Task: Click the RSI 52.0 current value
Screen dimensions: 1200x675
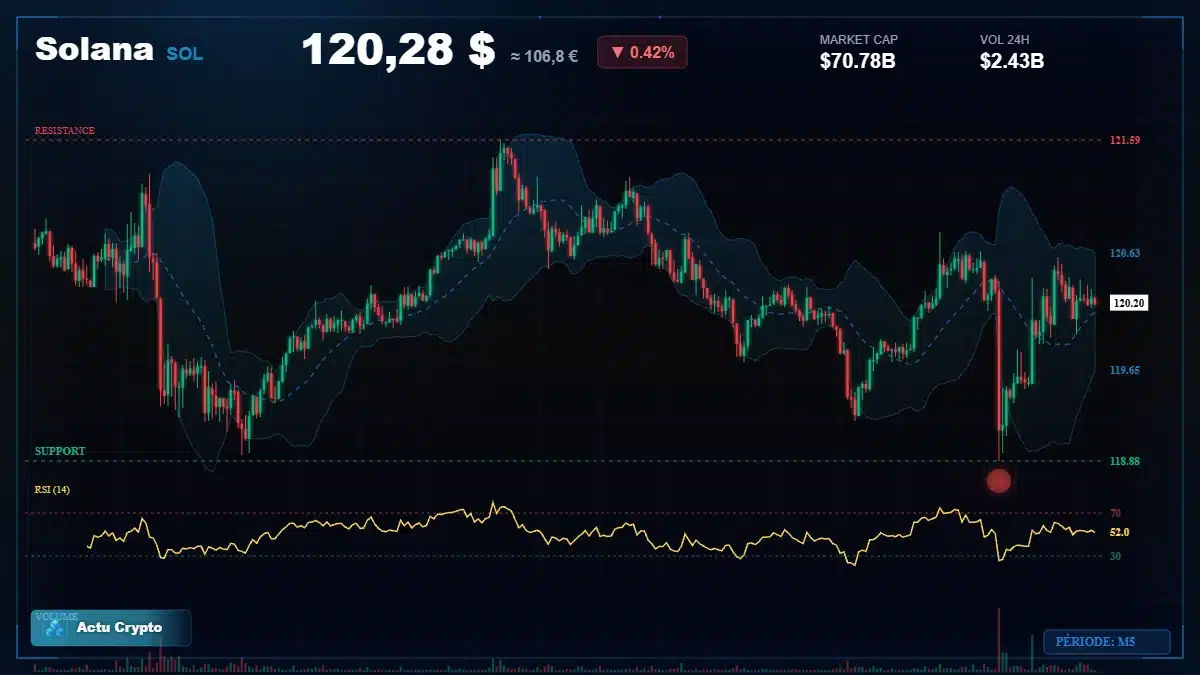Action: [x=1120, y=532]
